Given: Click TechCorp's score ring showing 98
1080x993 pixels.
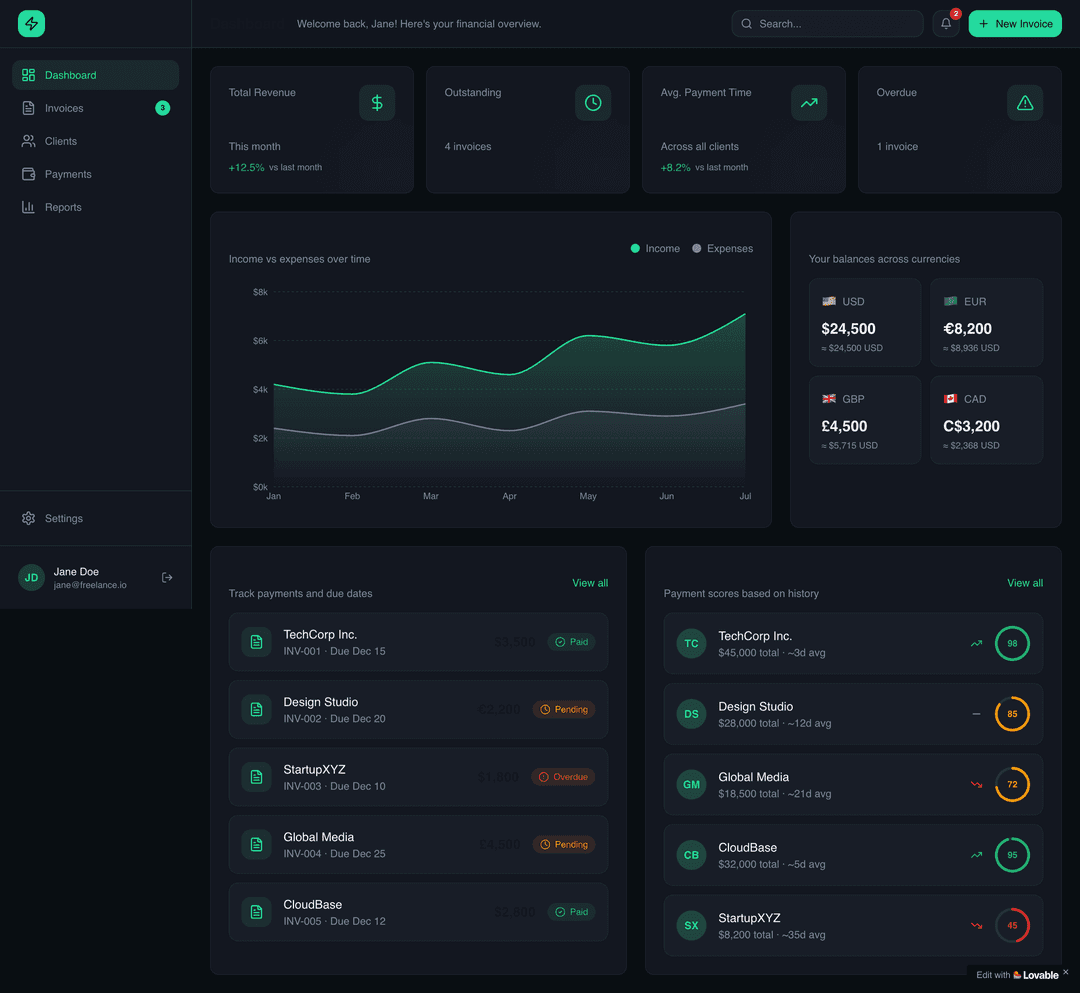Looking at the screenshot, I should (x=1011, y=643).
